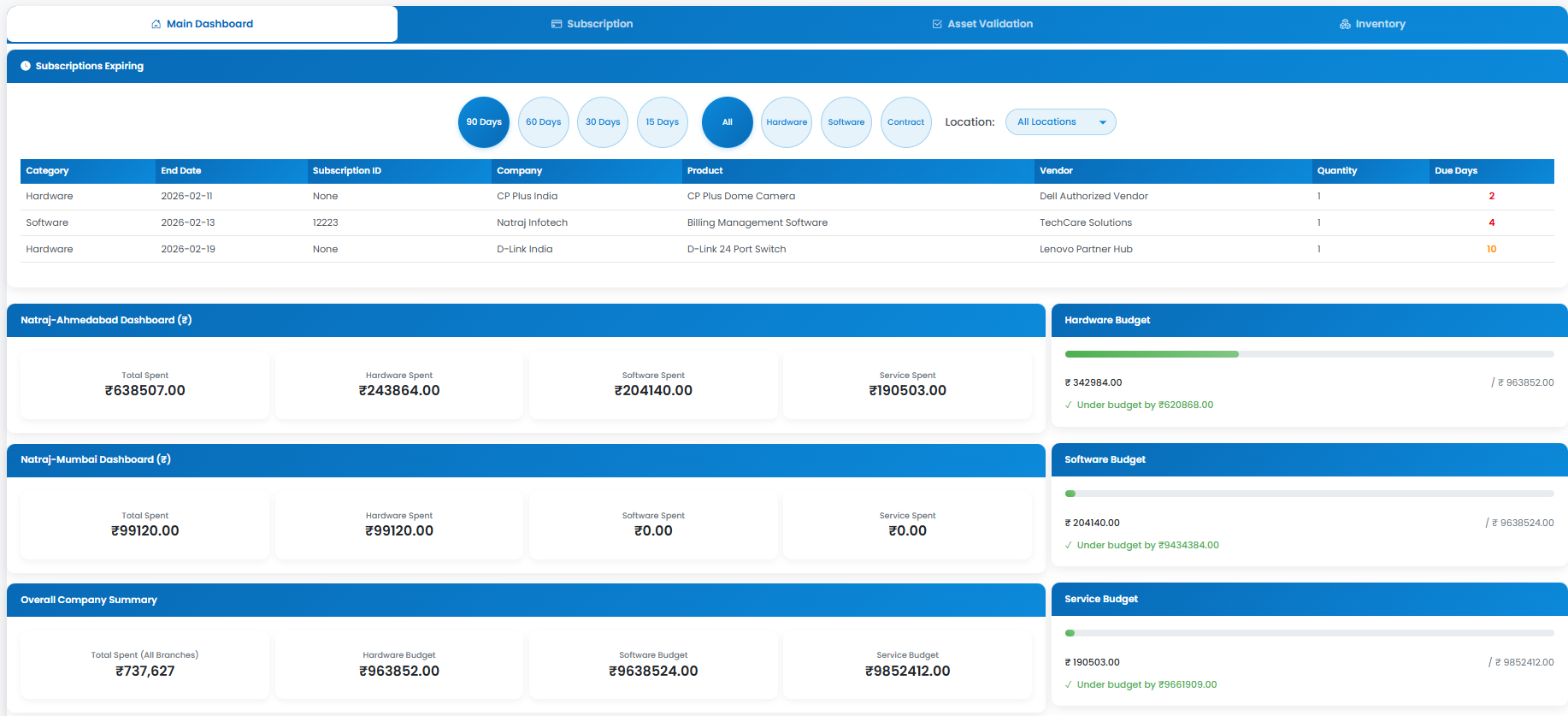Viewport: 1568px width, 716px height.
Task: Select the All category filter
Action: tap(728, 122)
